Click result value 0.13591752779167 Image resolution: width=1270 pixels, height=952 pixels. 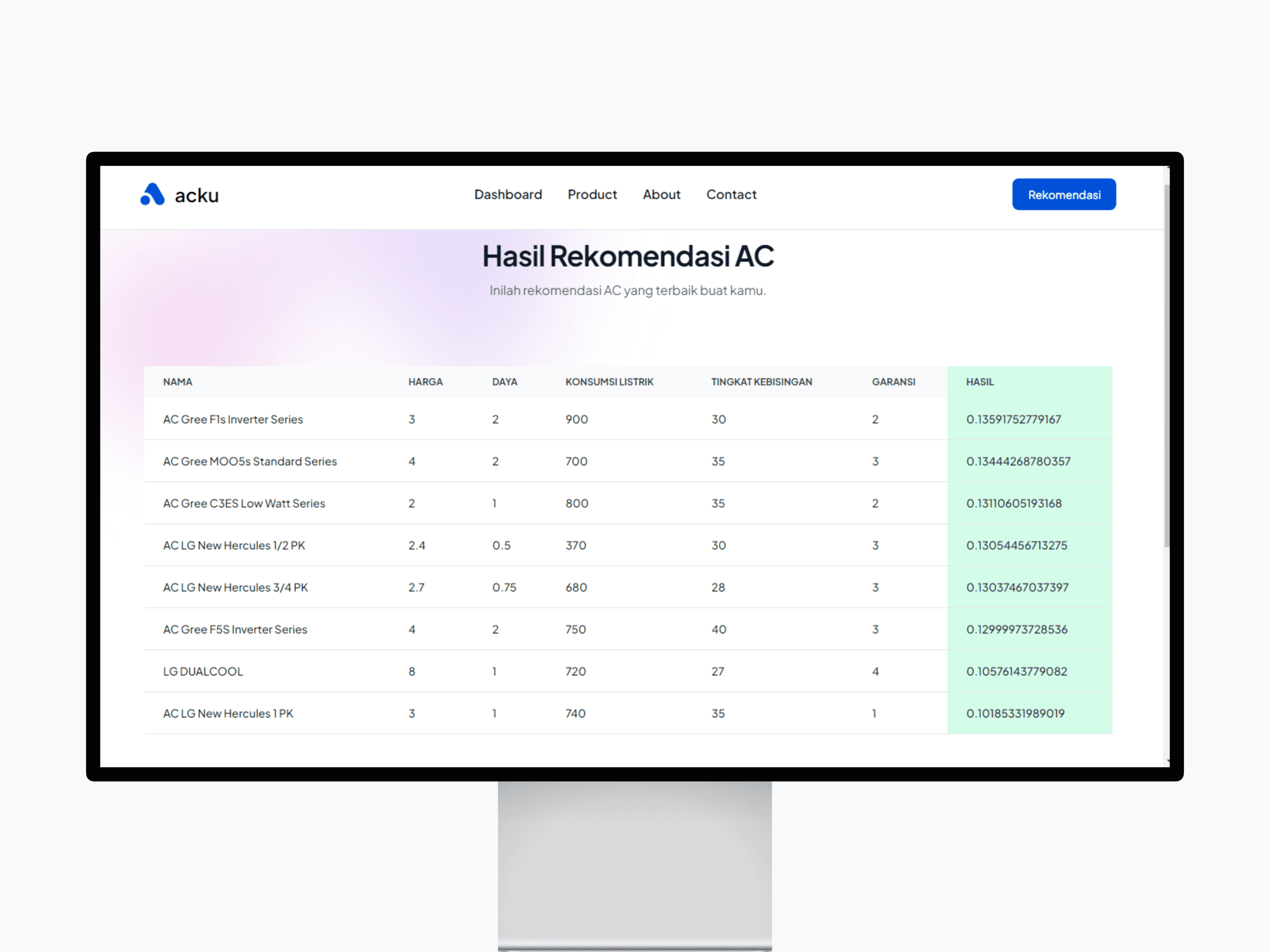(1013, 419)
